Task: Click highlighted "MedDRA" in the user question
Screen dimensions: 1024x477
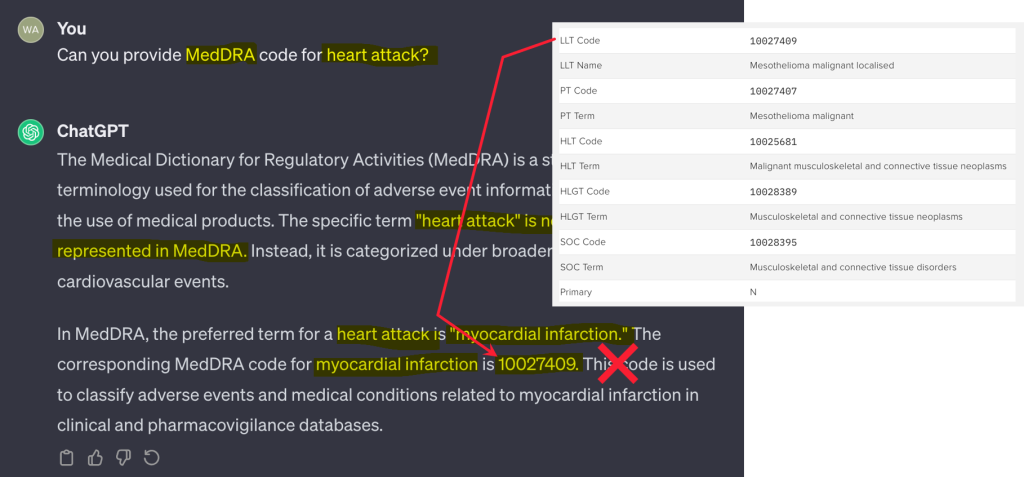Action: [x=220, y=55]
